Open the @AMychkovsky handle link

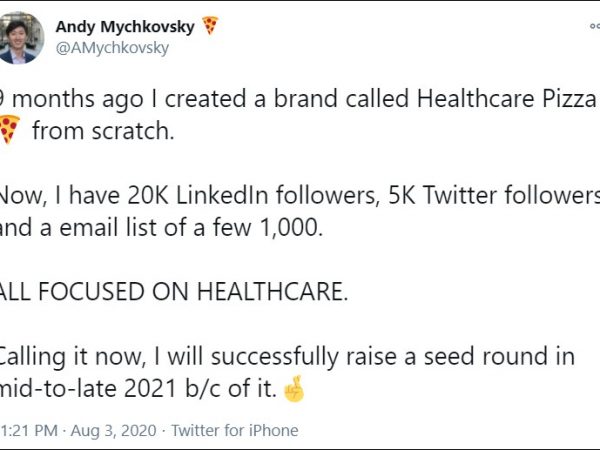(x=112, y=47)
